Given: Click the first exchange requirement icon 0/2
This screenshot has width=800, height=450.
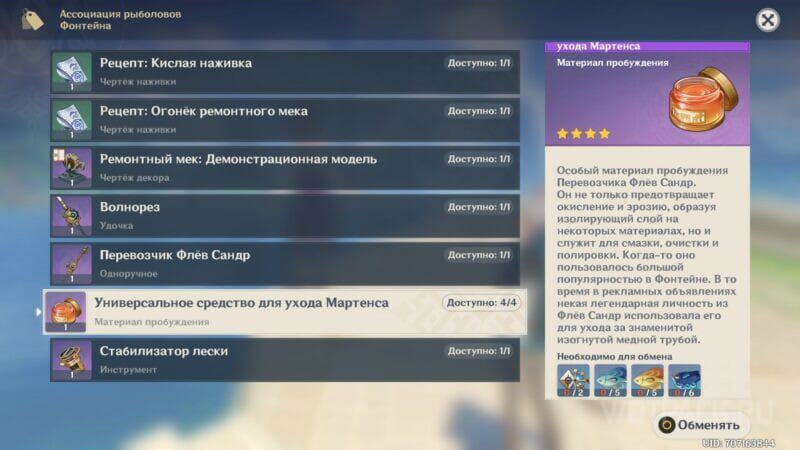Looking at the screenshot, I should [573, 380].
